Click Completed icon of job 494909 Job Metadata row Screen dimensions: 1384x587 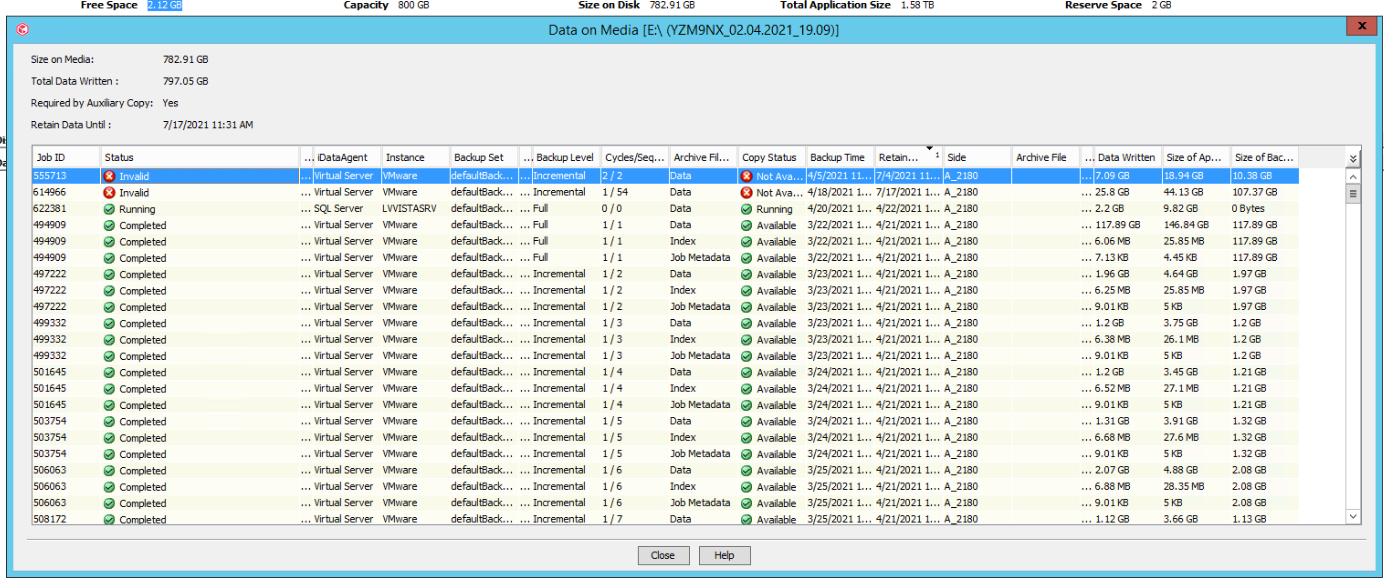tap(110, 257)
